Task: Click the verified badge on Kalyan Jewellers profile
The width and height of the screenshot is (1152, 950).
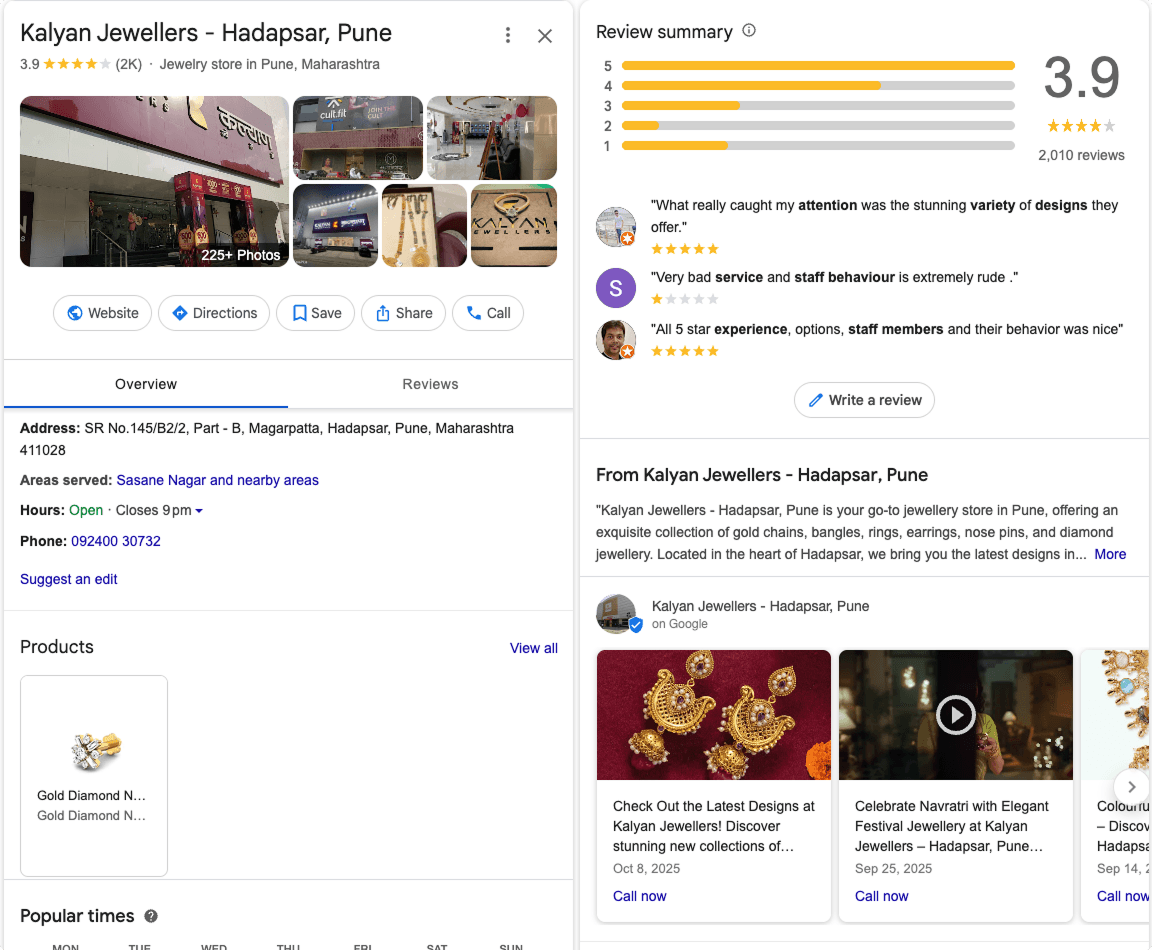Action: point(637,624)
